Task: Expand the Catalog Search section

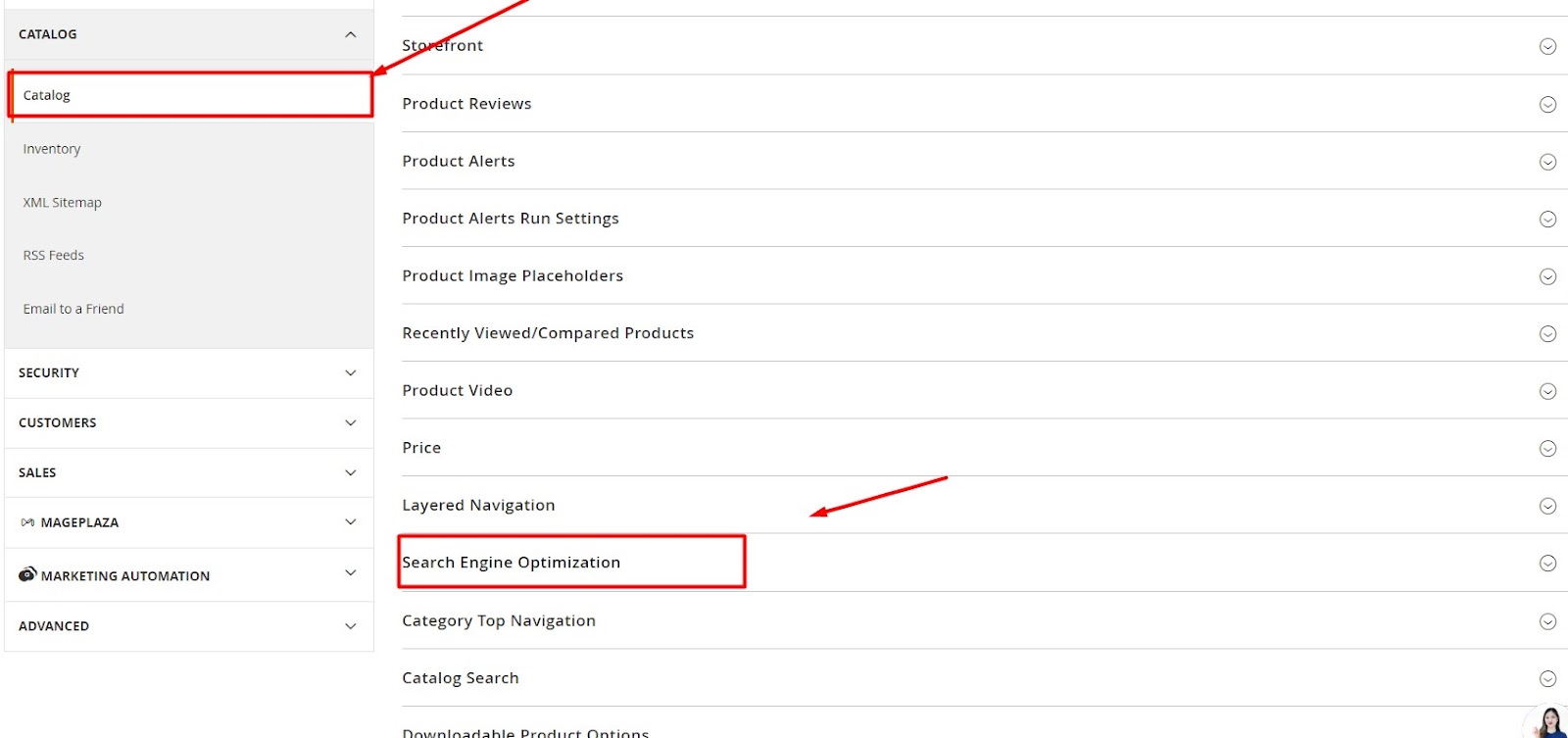Action: tap(1548, 677)
